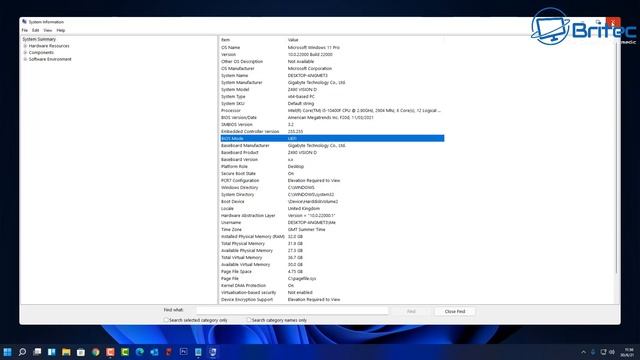Screen dimensions: 640x360
Task: Select the Virtualisation-based security row
Action: [x=332, y=293]
